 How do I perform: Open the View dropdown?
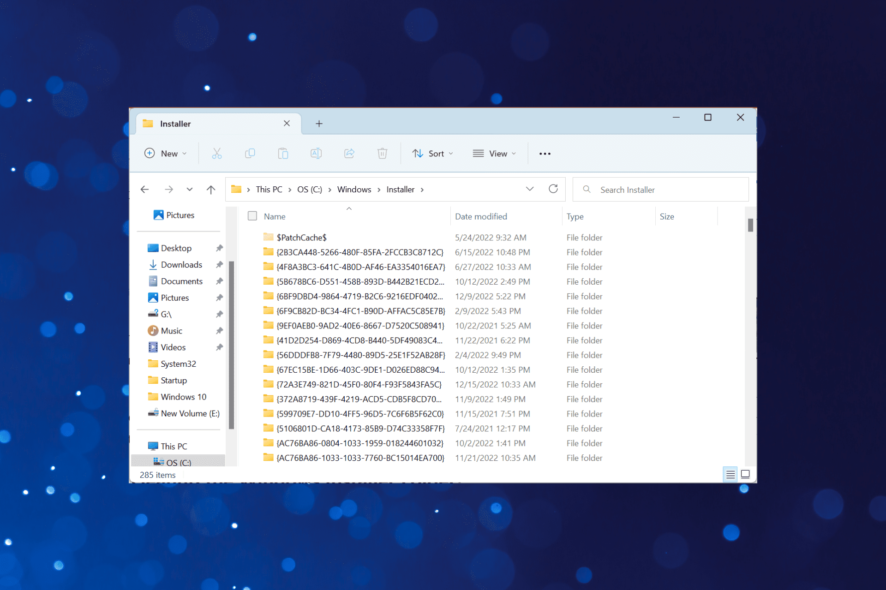click(494, 153)
